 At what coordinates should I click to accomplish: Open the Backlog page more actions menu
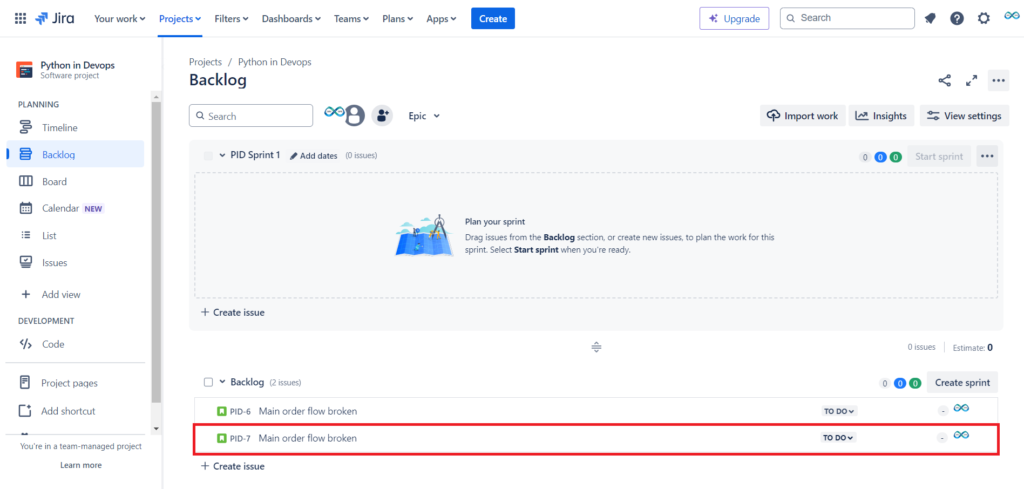coord(998,81)
